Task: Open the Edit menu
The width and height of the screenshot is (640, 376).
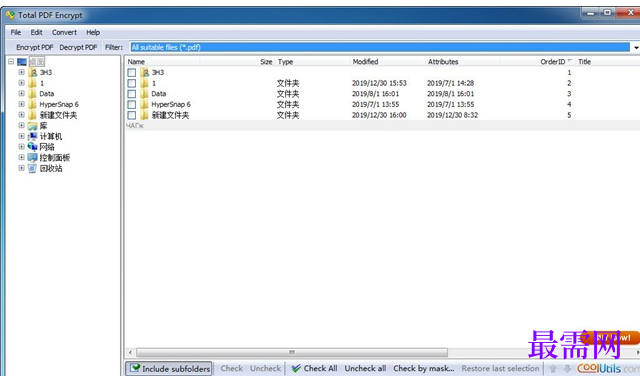Action: (36, 32)
